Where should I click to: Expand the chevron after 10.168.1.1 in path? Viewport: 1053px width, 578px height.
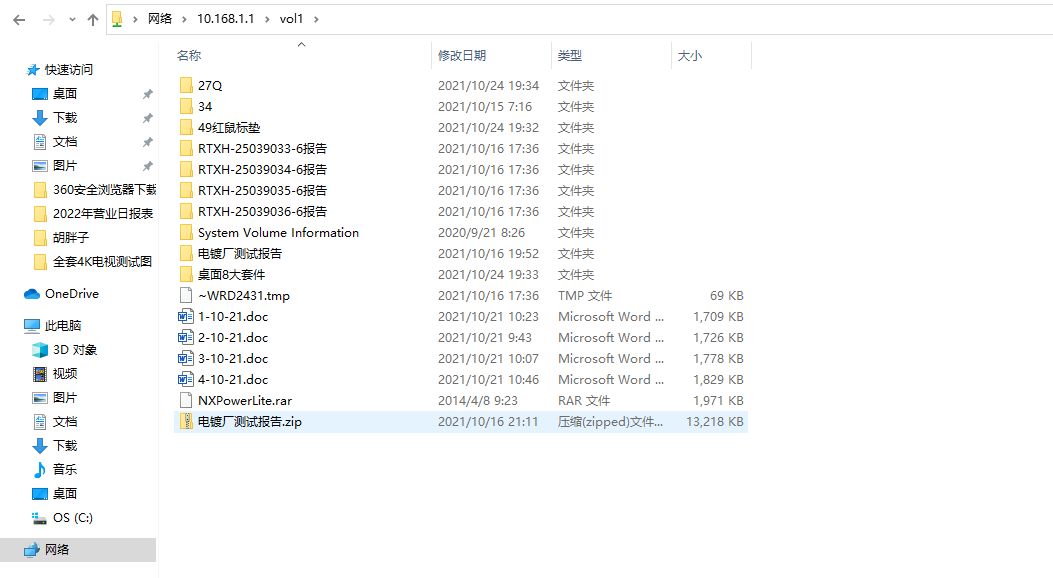pyautogui.click(x=267, y=19)
